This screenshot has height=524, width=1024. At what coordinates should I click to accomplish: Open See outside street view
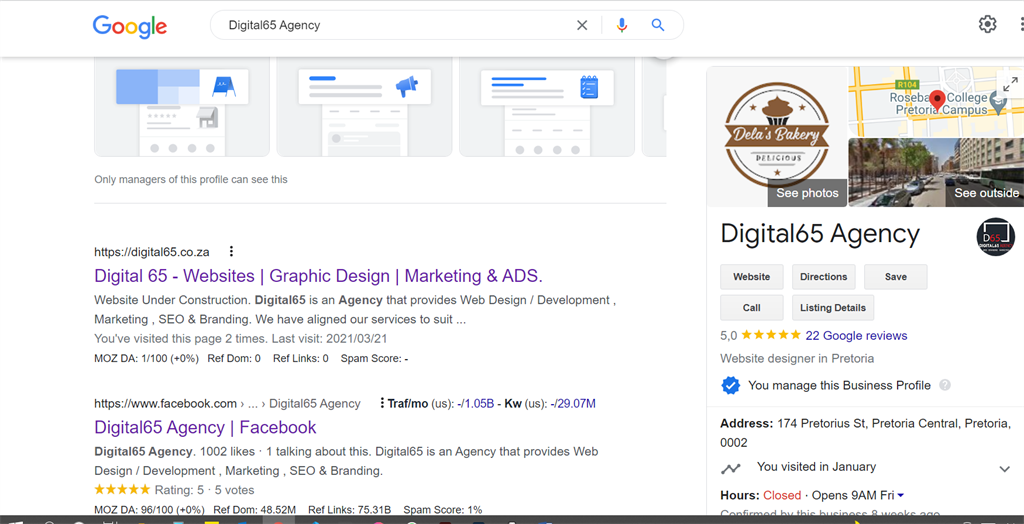point(936,172)
